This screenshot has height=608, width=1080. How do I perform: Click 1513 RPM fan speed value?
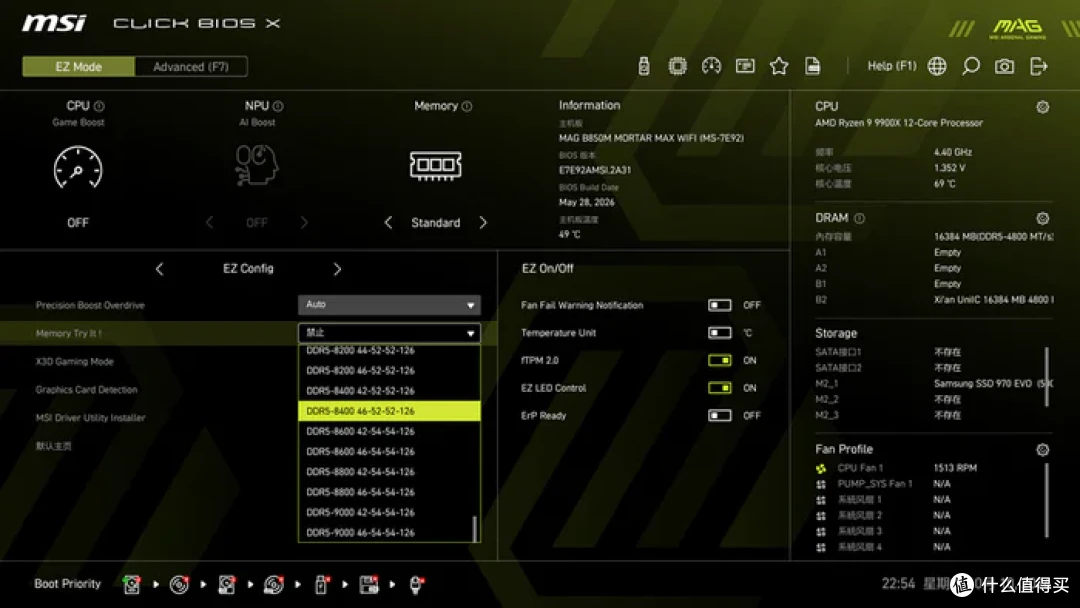(955, 468)
